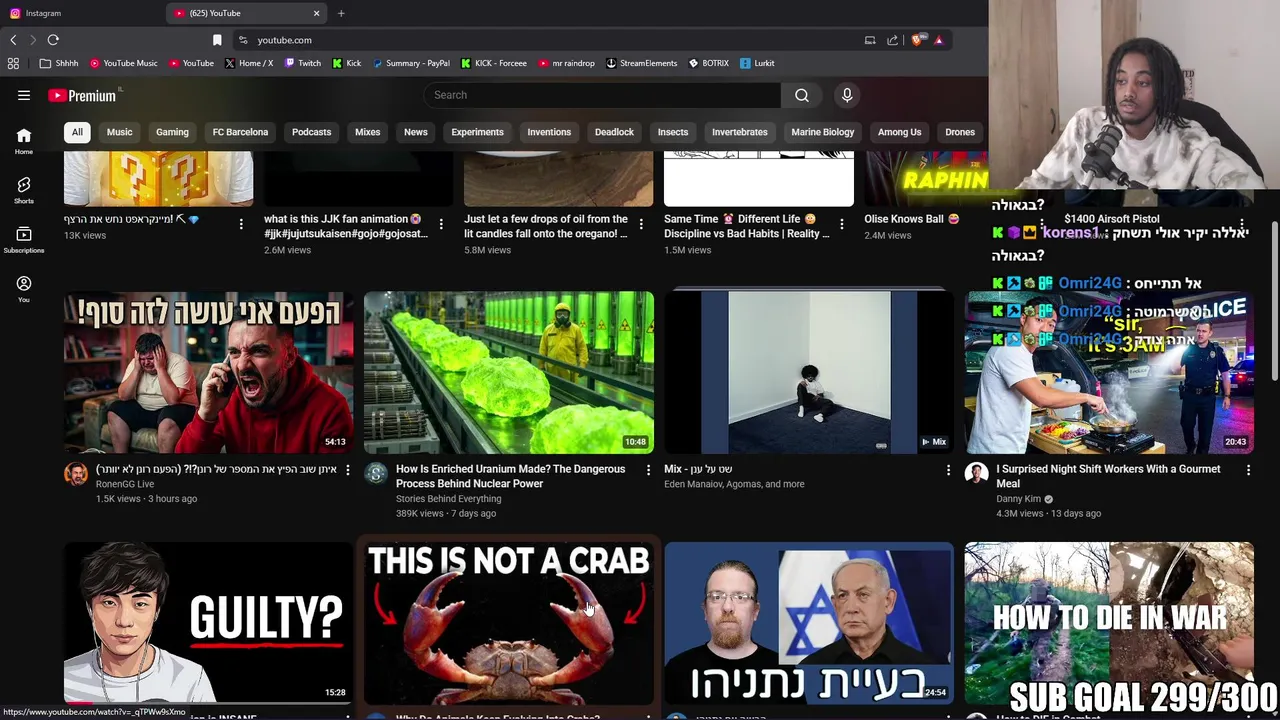1280x720 pixels.
Task: Play the Enriched Uranium video thumbnail
Action: (508, 372)
